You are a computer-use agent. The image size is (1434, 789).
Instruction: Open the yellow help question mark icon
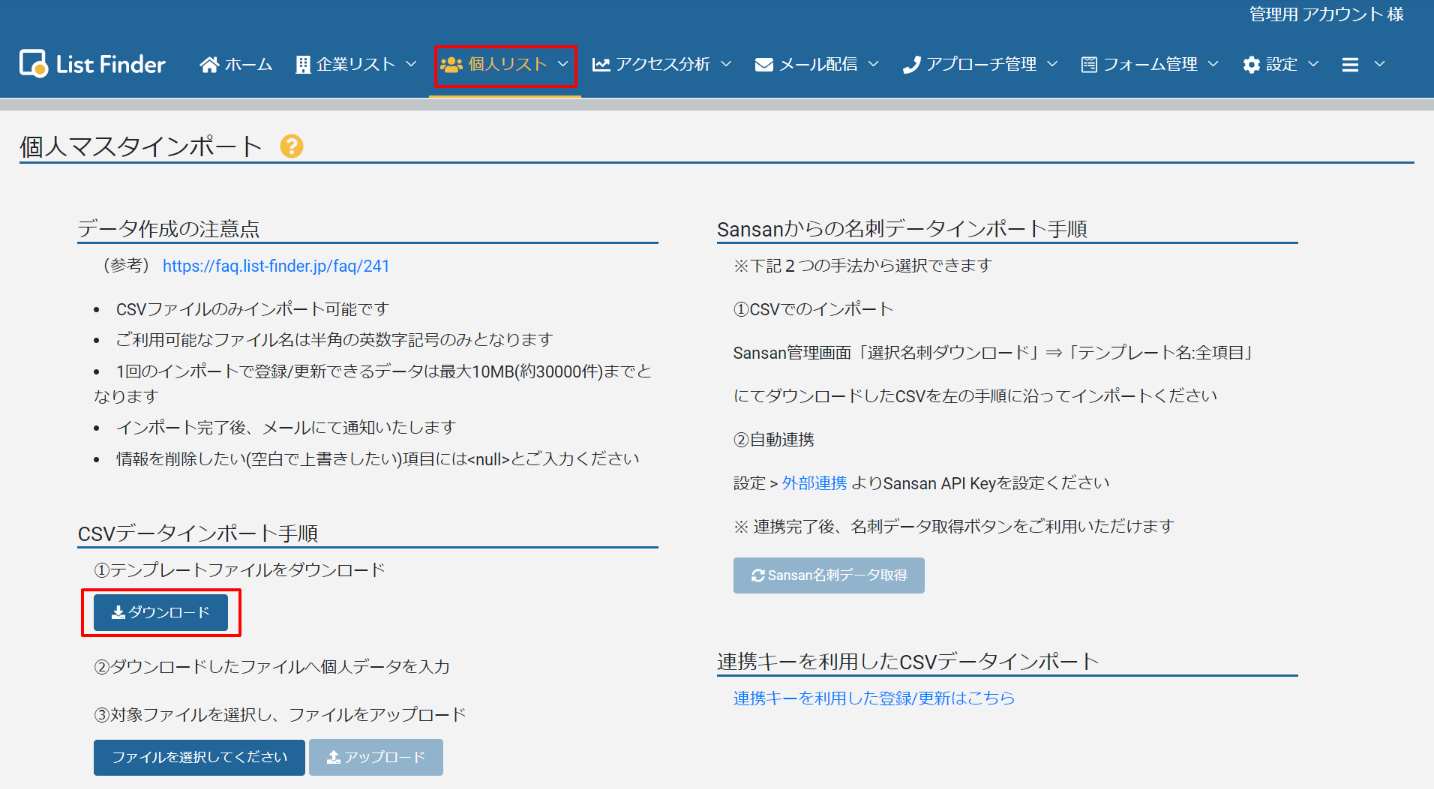tap(291, 147)
